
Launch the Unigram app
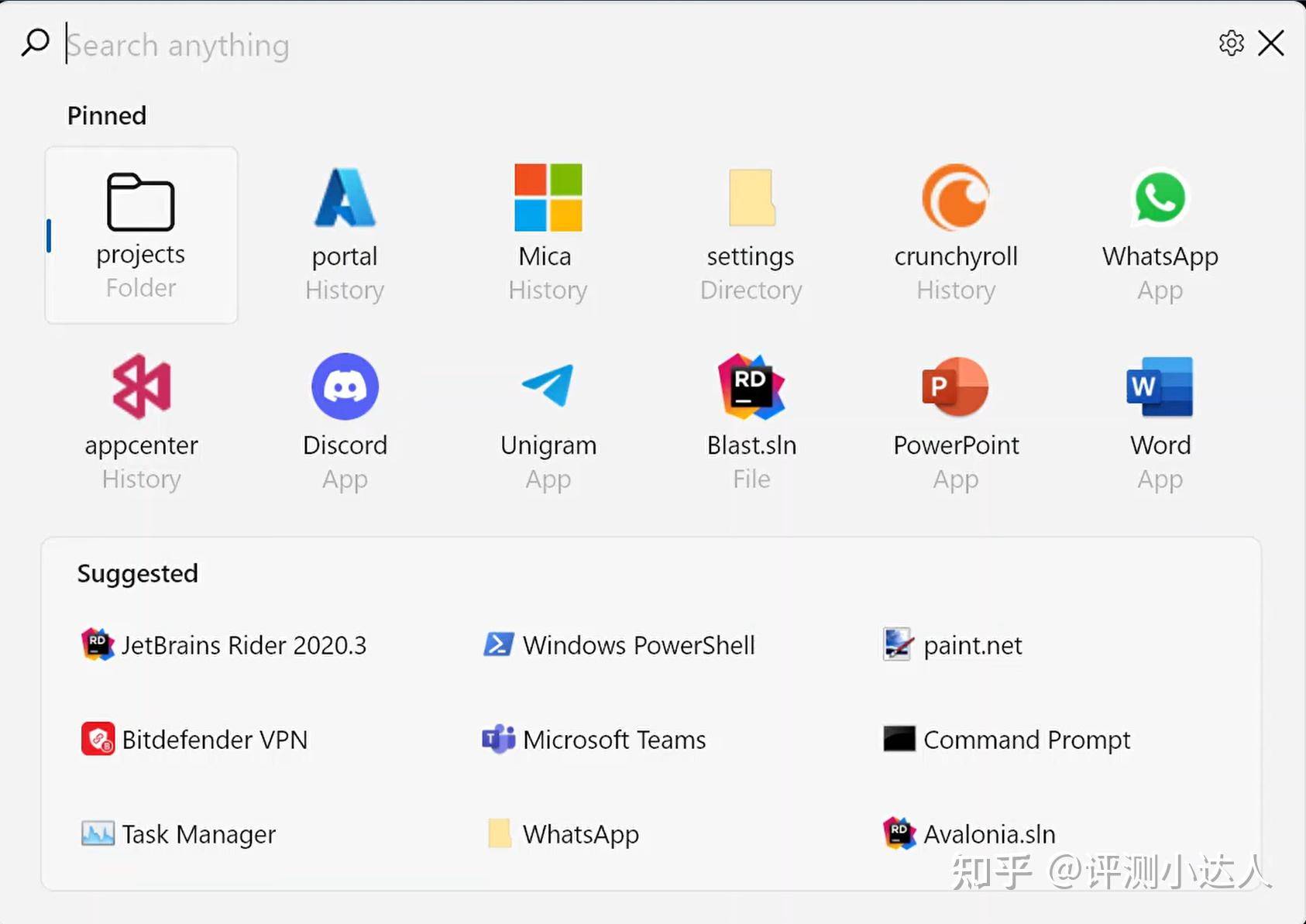tap(548, 423)
